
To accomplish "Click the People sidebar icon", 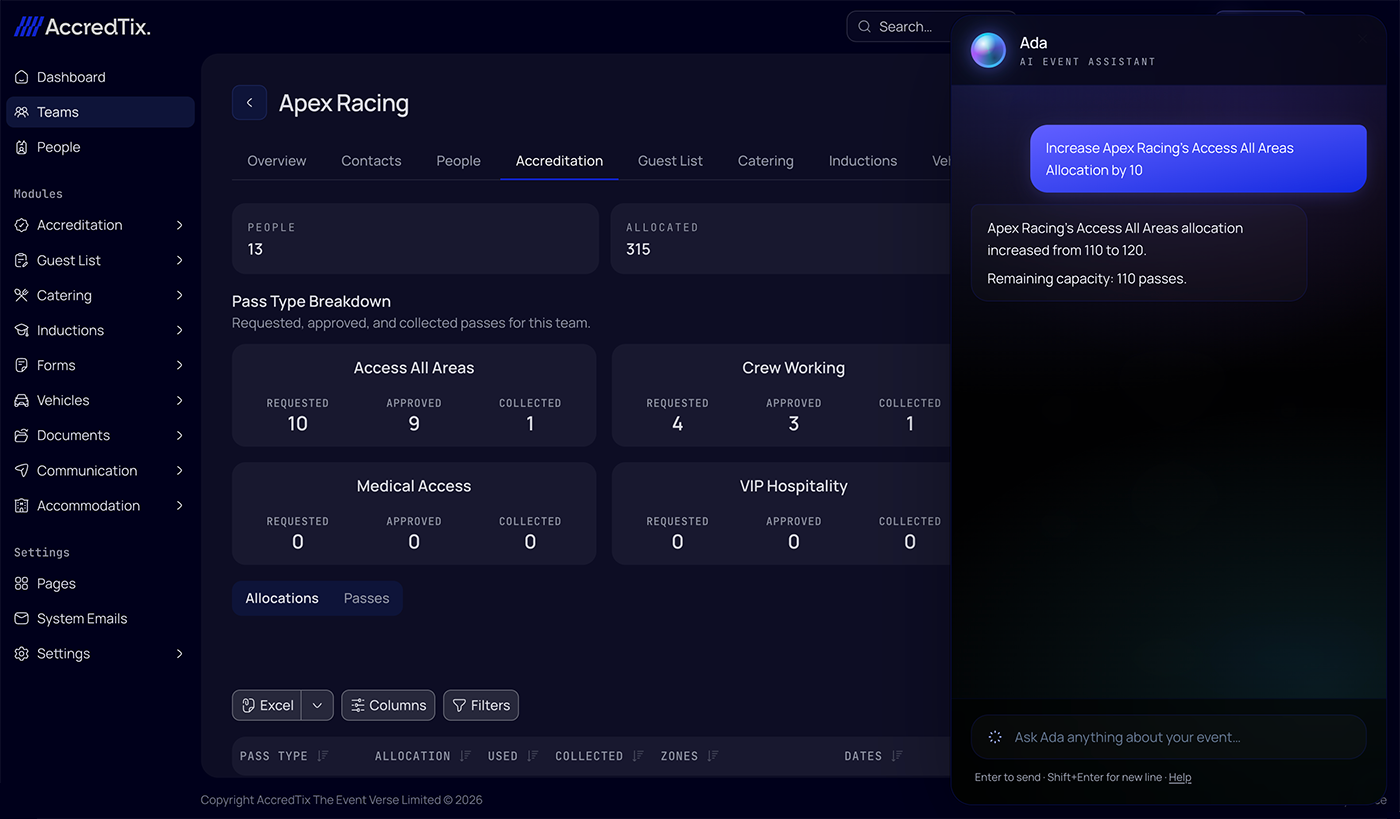I will click(22, 147).
